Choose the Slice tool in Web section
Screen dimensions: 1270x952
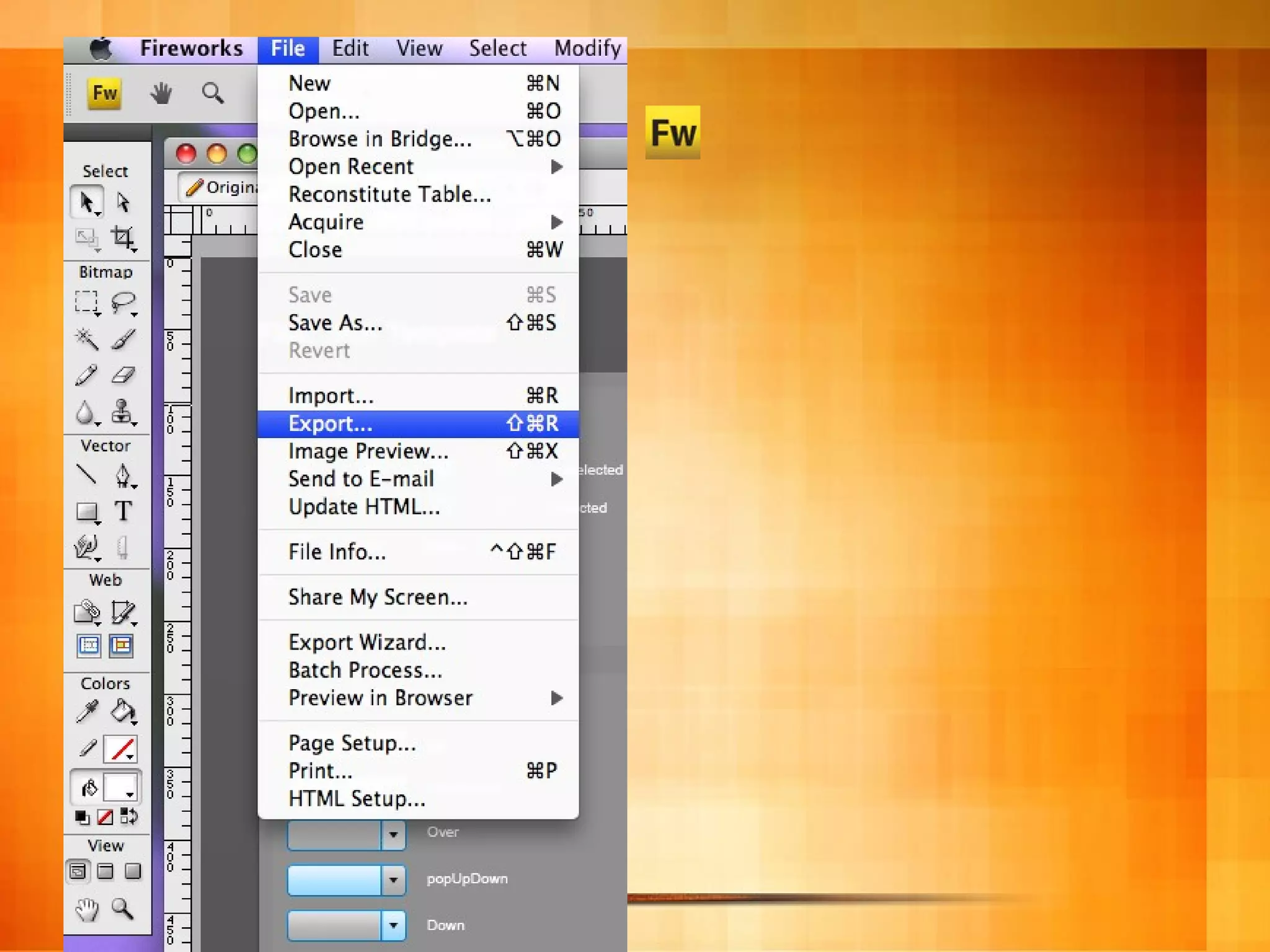tap(123, 612)
